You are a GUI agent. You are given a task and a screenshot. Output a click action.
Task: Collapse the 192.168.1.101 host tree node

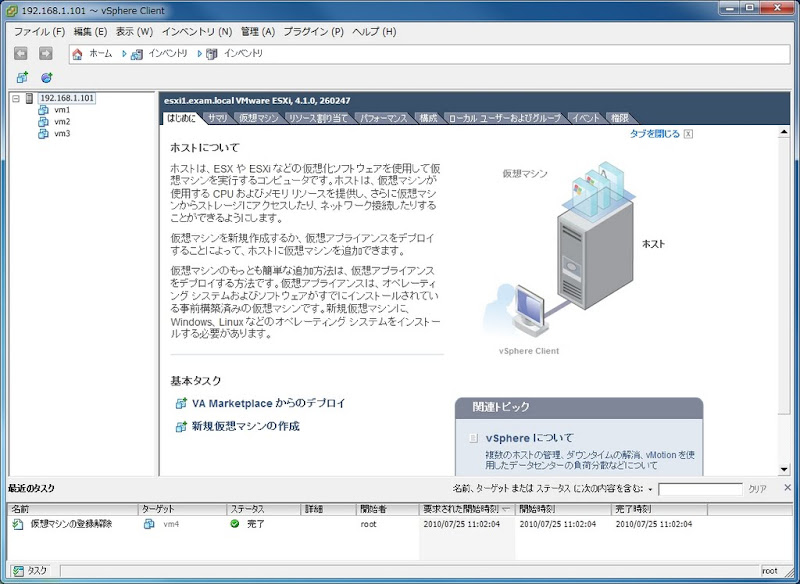click(x=16, y=98)
